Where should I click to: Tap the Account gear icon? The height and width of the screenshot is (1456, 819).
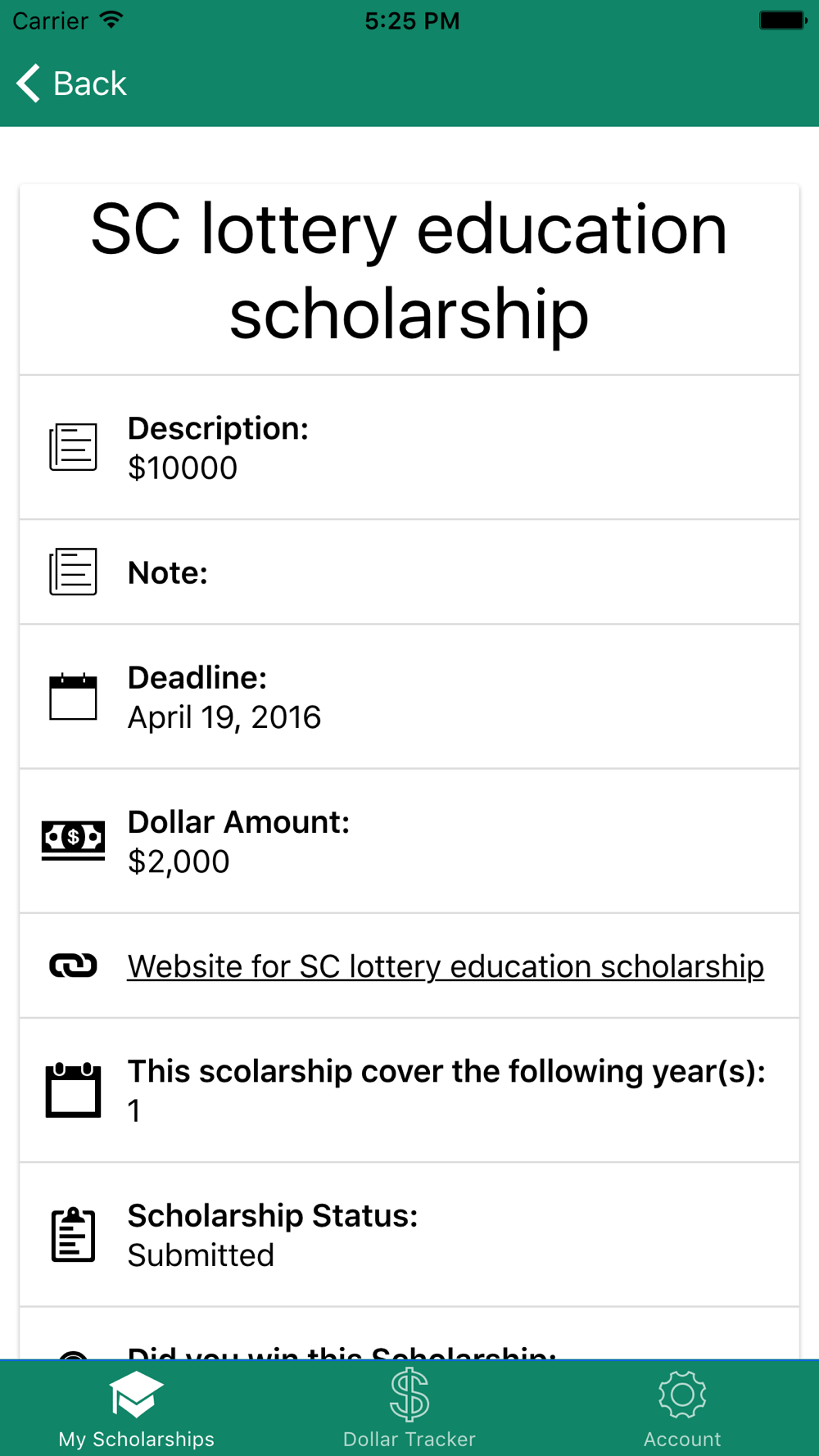point(682,1395)
